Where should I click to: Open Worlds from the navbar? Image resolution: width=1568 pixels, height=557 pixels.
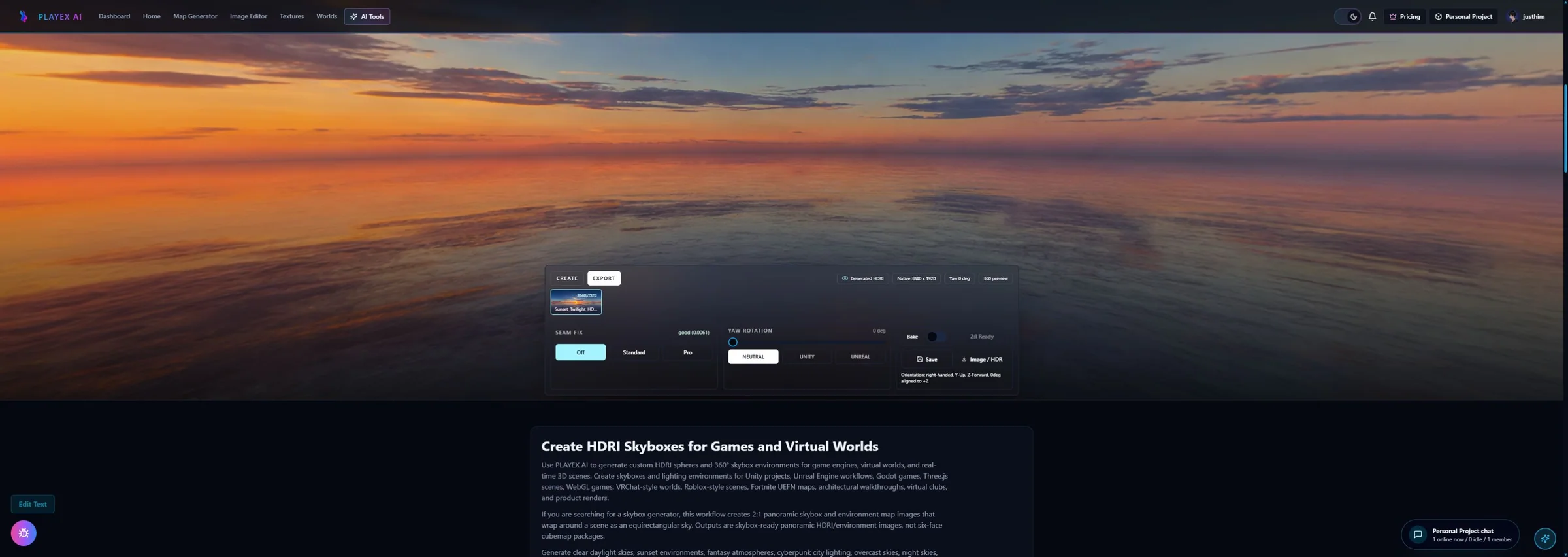(x=326, y=16)
